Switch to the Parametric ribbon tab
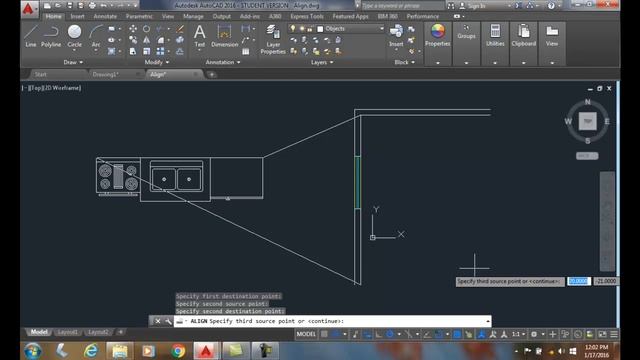The width and height of the screenshot is (640, 360). (x=139, y=16)
